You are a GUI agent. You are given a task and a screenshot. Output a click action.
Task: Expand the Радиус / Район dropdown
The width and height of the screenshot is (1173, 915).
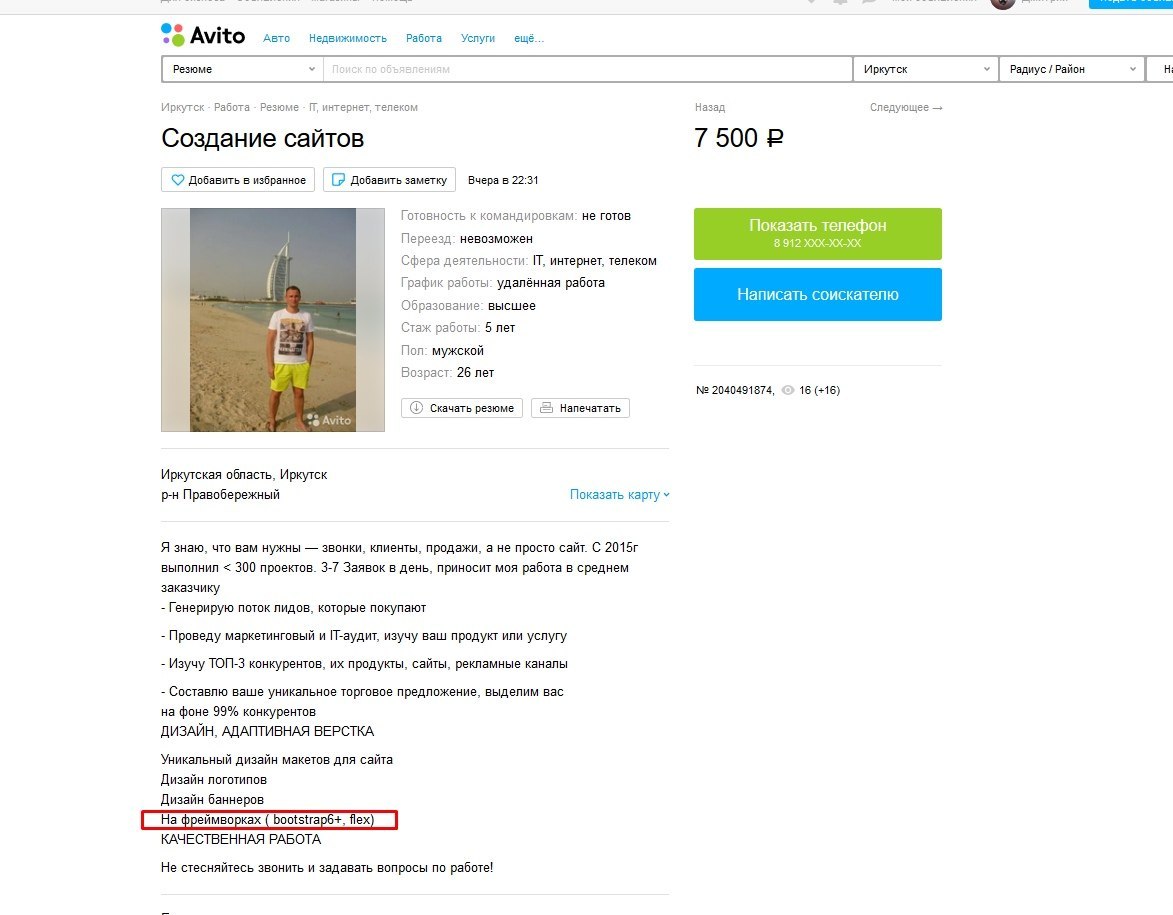pos(1071,69)
